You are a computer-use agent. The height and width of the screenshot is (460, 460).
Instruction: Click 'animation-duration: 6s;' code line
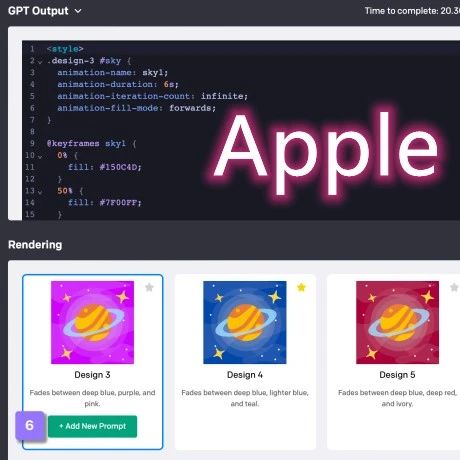(x=118, y=84)
